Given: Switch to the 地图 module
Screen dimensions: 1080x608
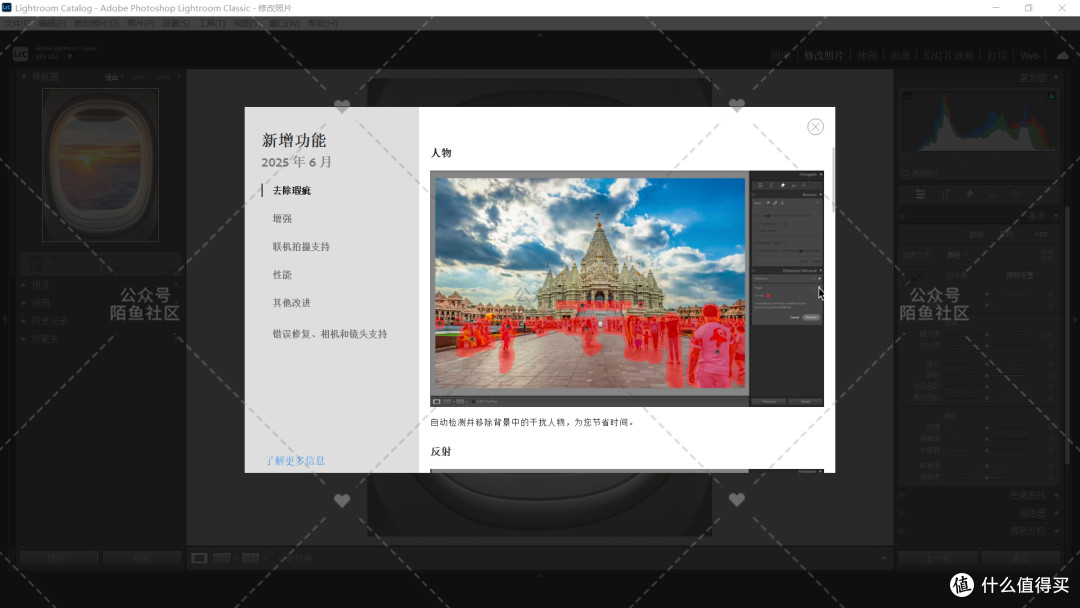Looking at the screenshot, I should pyautogui.click(x=867, y=56).
